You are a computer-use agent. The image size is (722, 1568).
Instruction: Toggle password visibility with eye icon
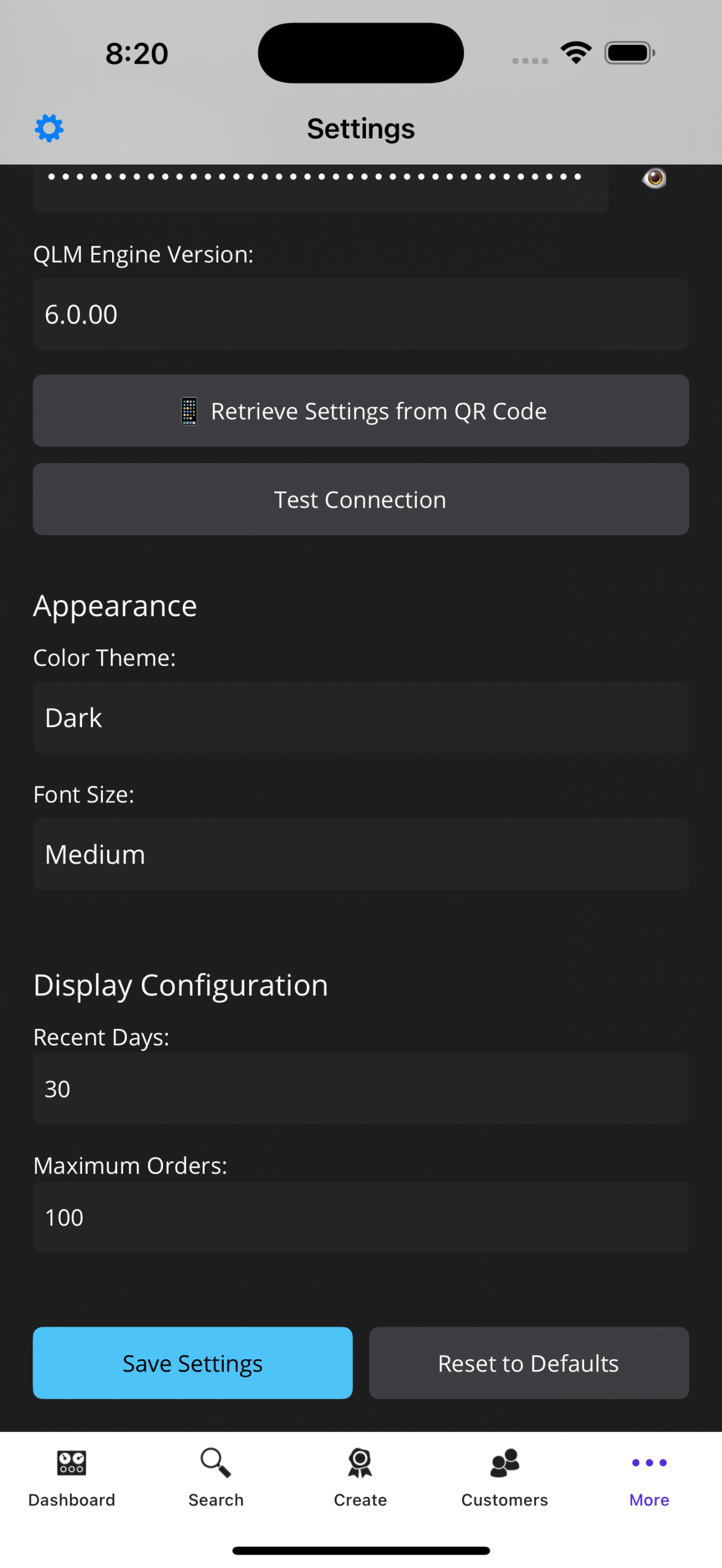654,178
